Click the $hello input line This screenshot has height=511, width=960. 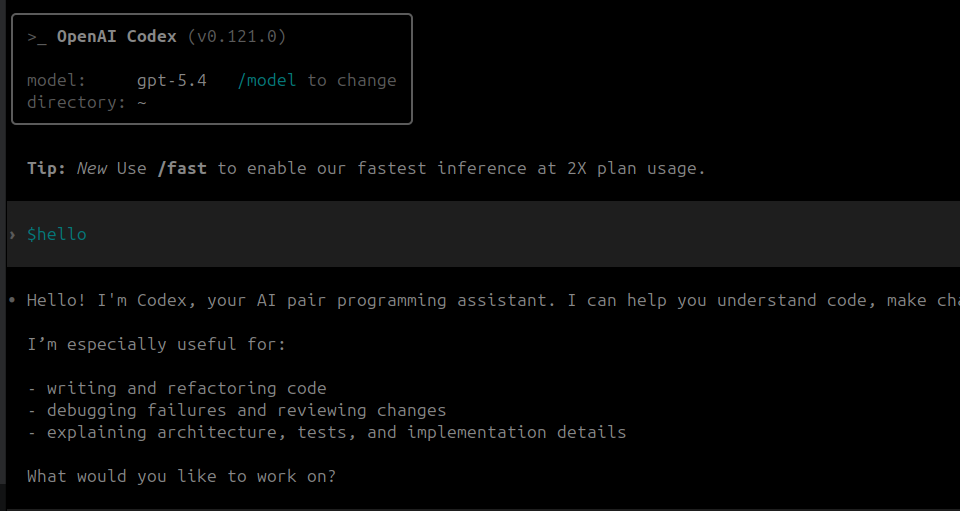[x=57, y=235]
